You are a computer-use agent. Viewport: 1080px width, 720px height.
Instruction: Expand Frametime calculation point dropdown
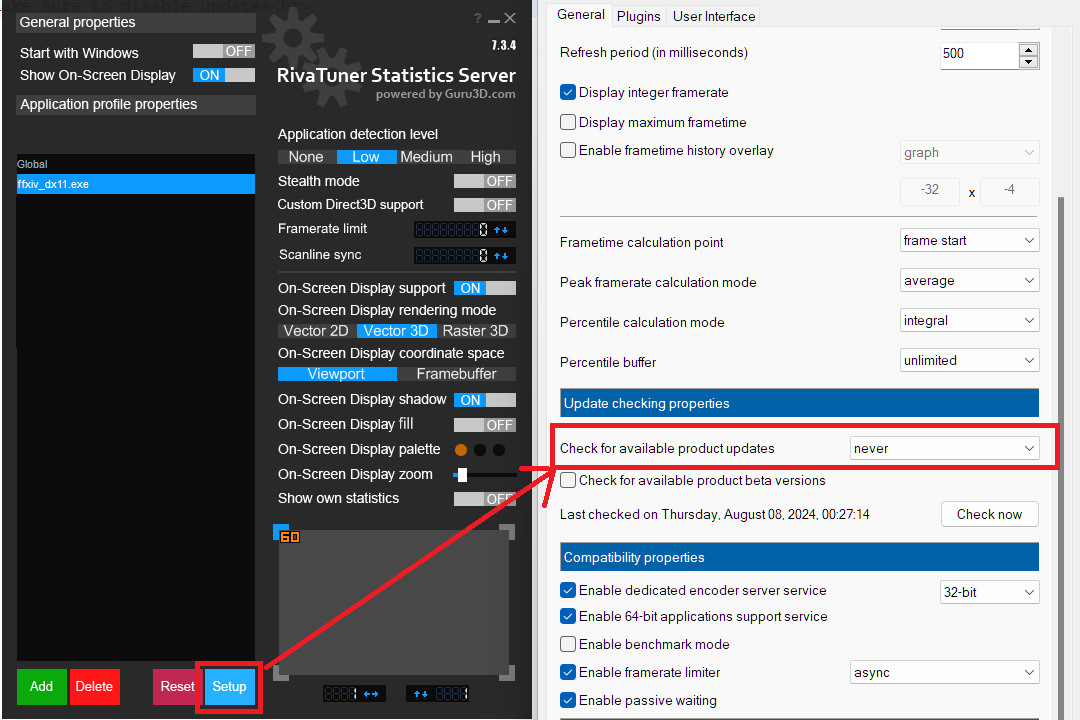click(969, 241)
